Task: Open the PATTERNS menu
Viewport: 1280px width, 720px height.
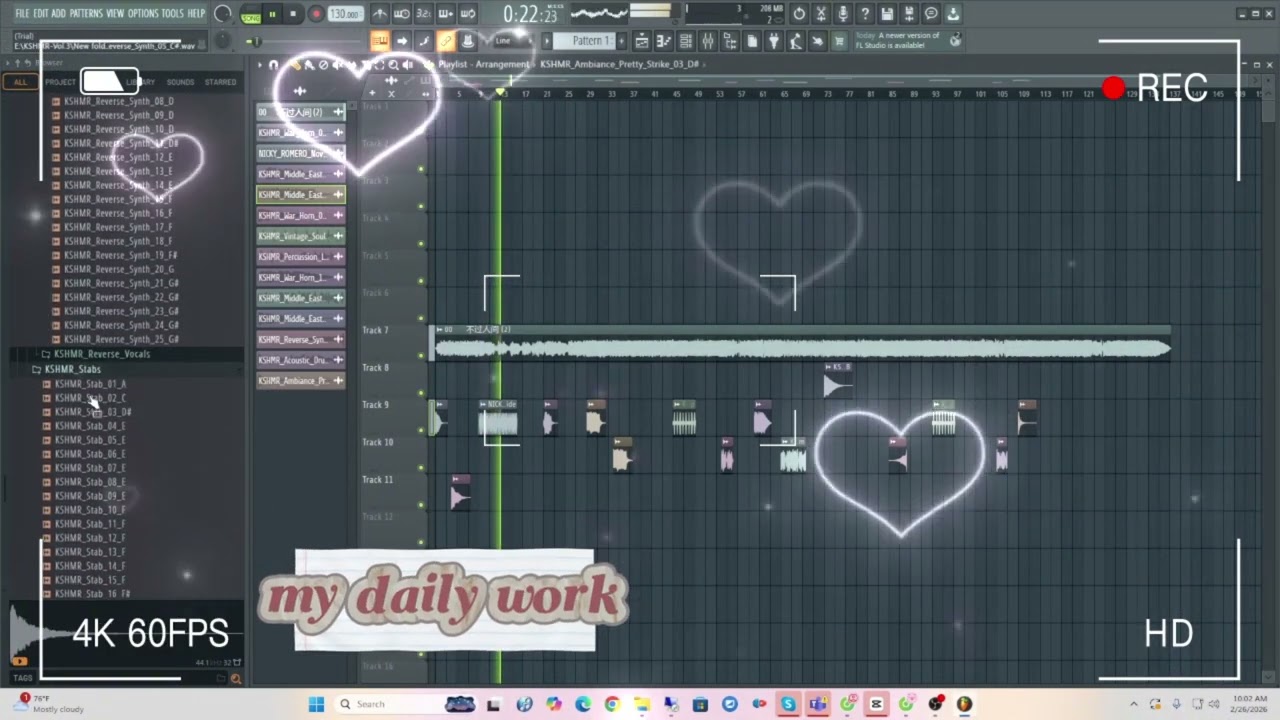Action: [86, 13]
